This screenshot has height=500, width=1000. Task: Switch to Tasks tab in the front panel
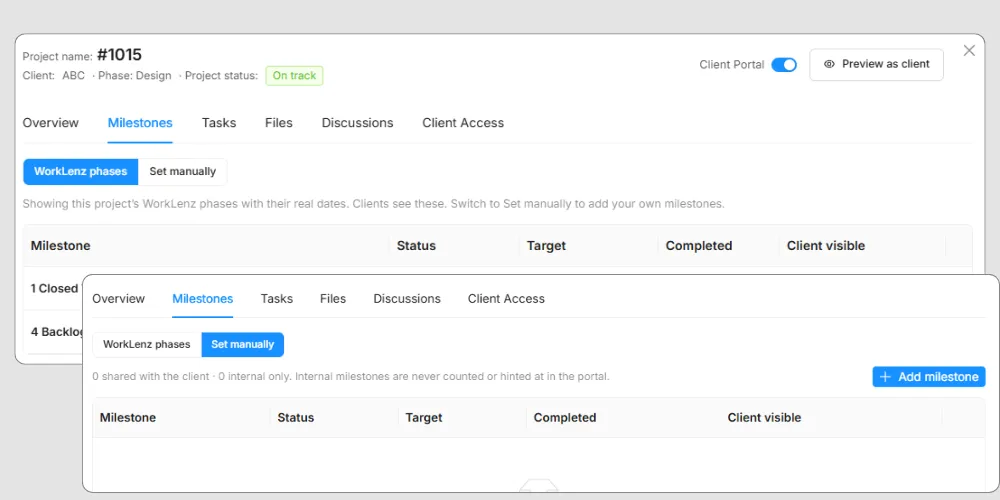point(277,298)
